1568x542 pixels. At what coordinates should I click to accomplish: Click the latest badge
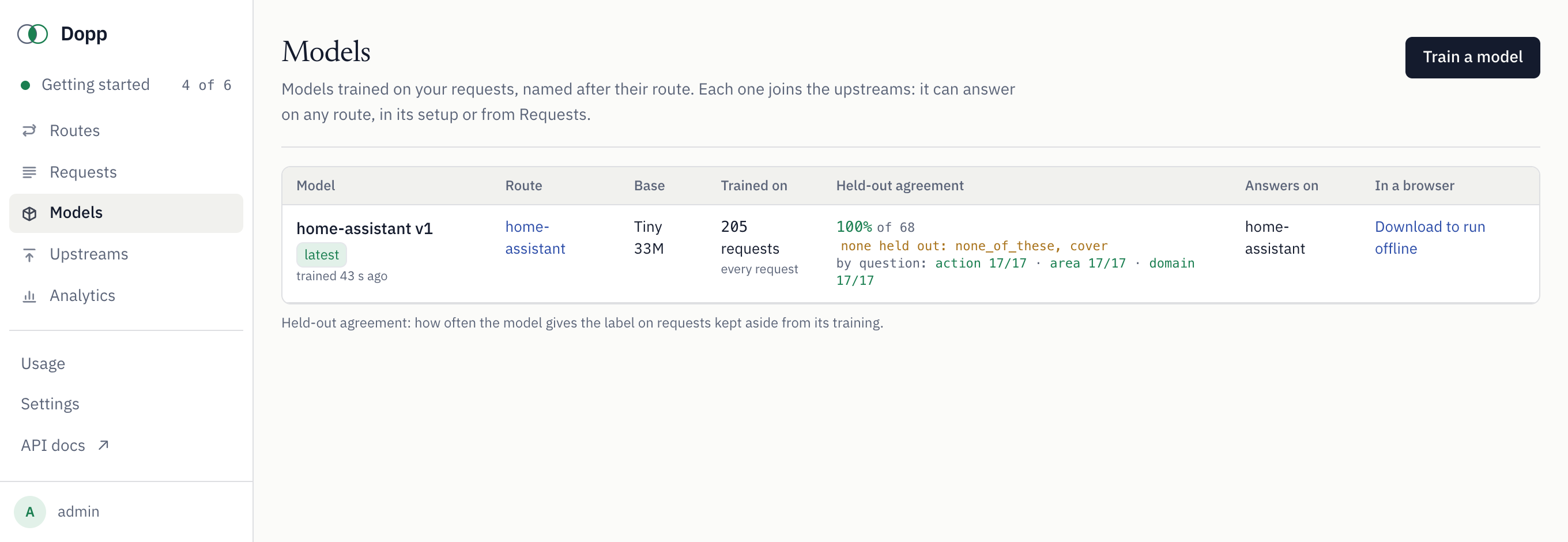(x=322, y=254)
